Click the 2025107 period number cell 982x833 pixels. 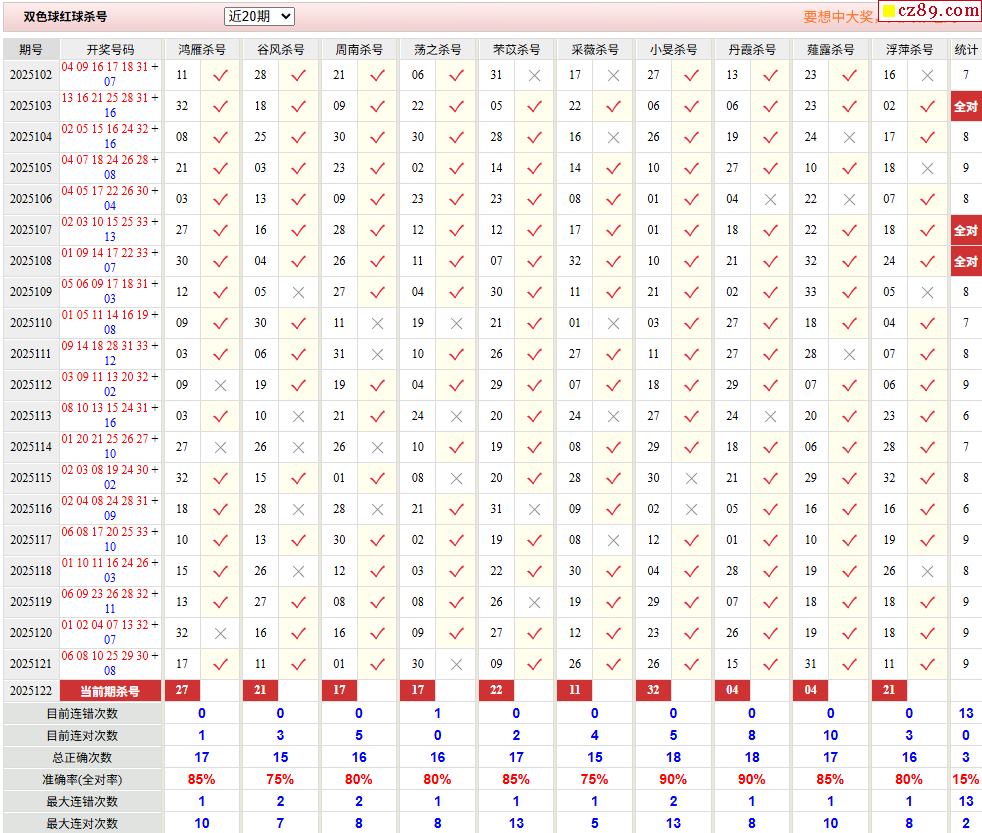click(x=31, y=230)
